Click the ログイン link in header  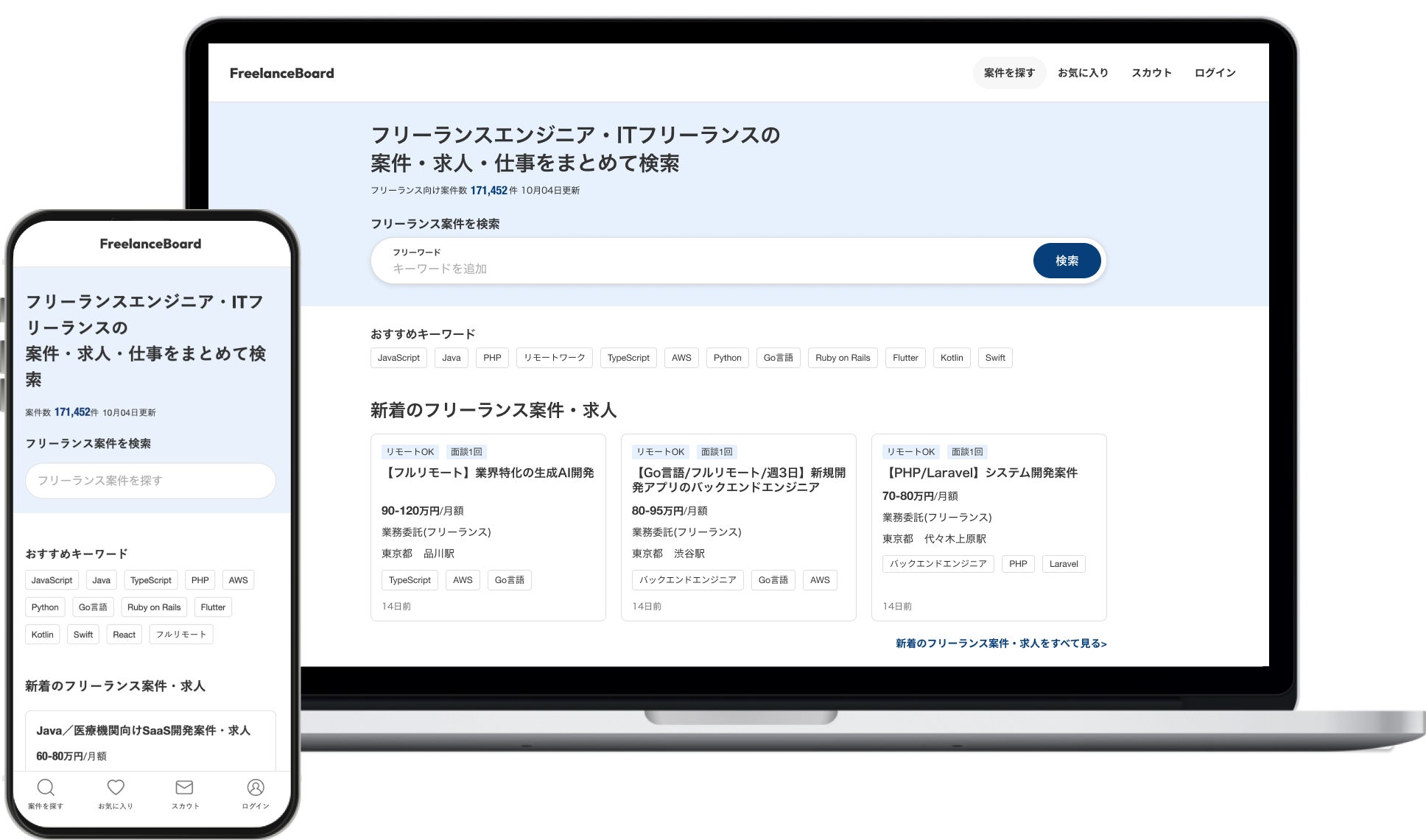click(x=1215, y=73)
